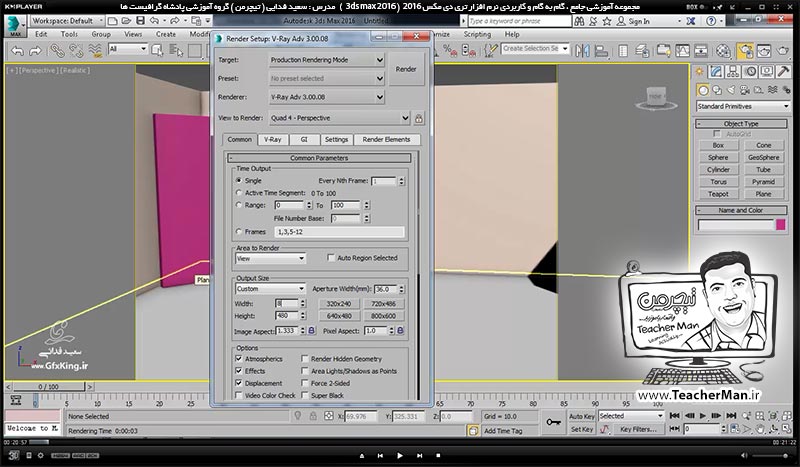Click the Auto Key button

[x=582, y=416]
